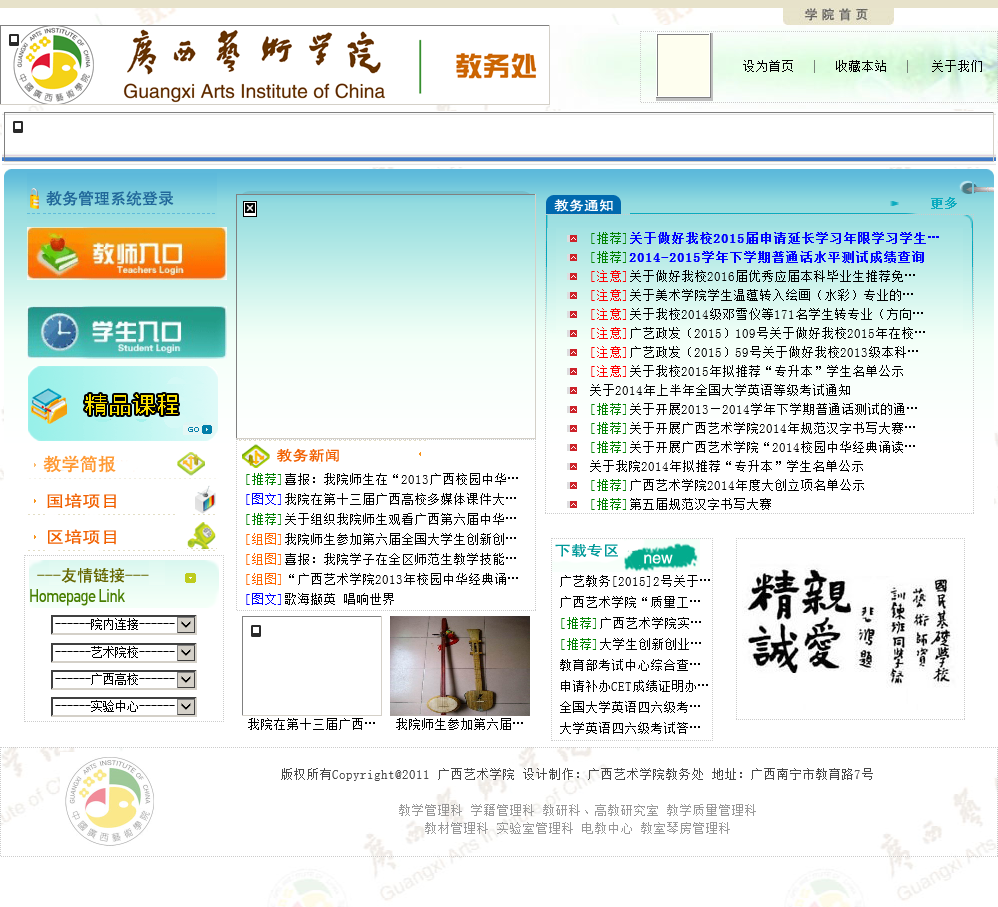Open download 大学英语四六级考试答
The height and width of the screenshot is (907, 998).
point(629,728)
